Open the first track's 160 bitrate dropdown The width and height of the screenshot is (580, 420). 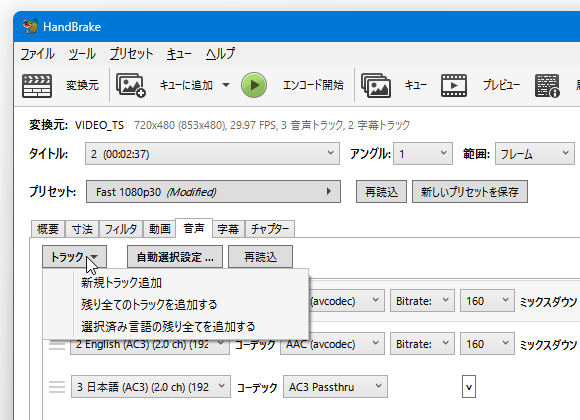point(487,301)
